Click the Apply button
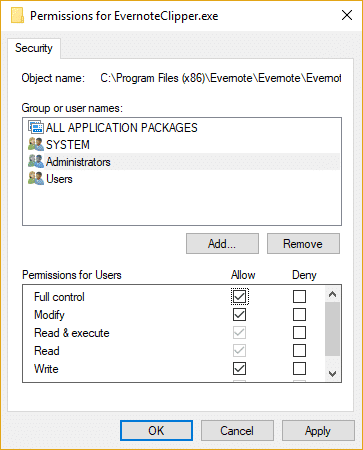363x450 pixels. click(x=318, y=431)
